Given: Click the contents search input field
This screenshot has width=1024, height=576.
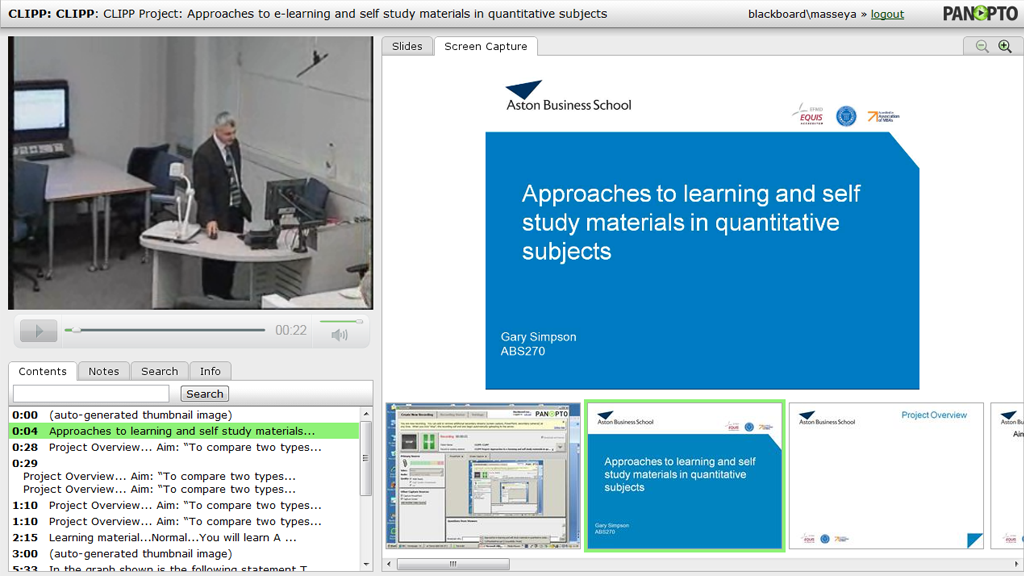Looking at the screenshot, I should click(x=91, y=393).
